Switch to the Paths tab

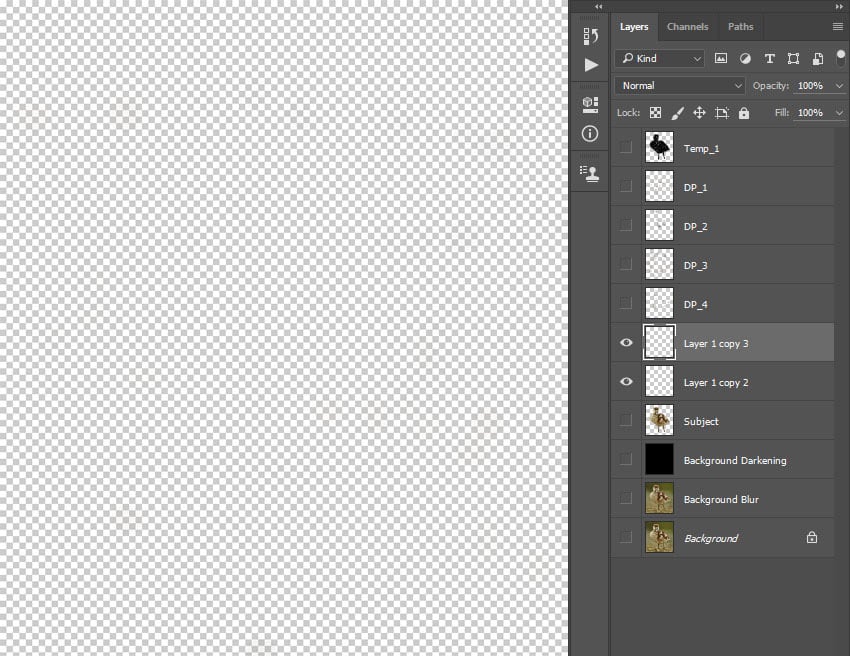[740, 26]
